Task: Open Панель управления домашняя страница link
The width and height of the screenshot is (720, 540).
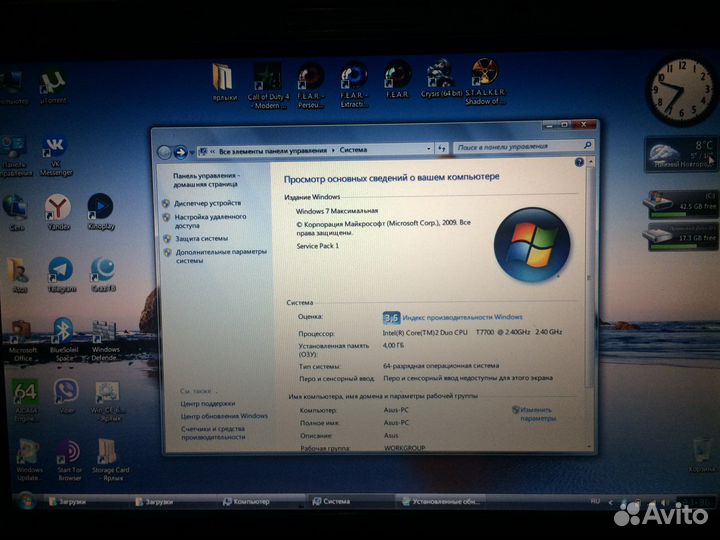Action: click(206, 180)
